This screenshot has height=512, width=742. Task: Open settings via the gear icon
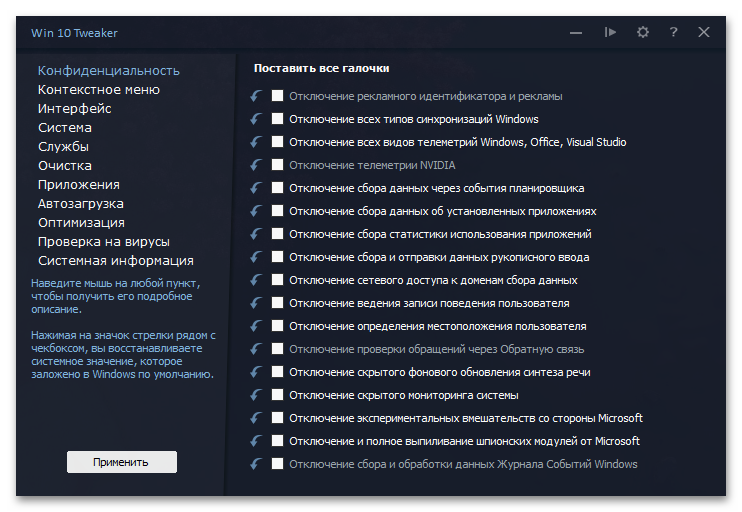[643, 32]
